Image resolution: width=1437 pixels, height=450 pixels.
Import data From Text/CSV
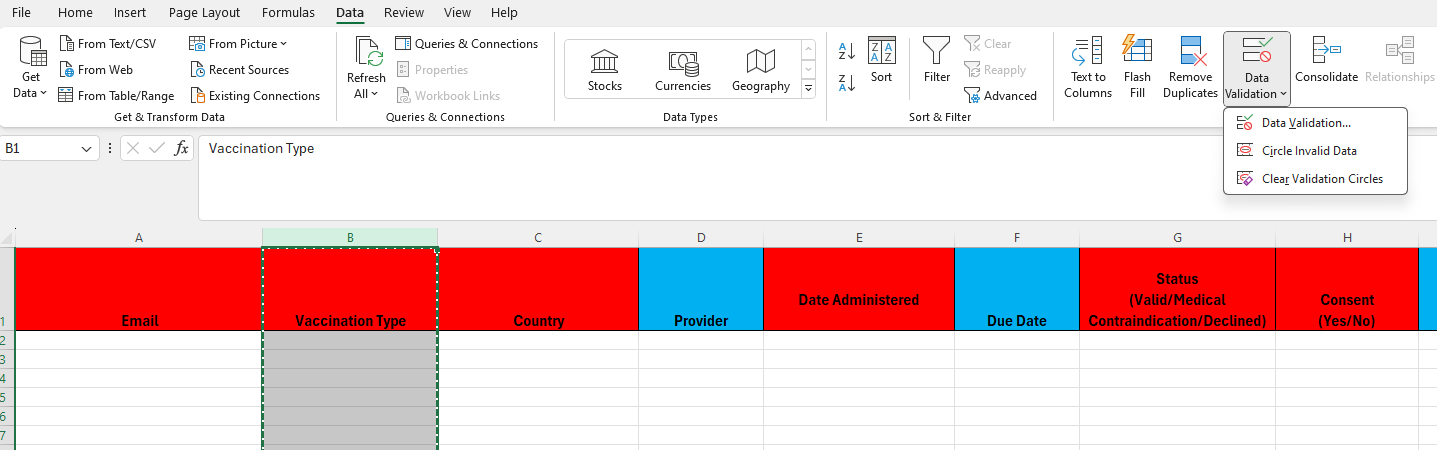pos(107,43)
